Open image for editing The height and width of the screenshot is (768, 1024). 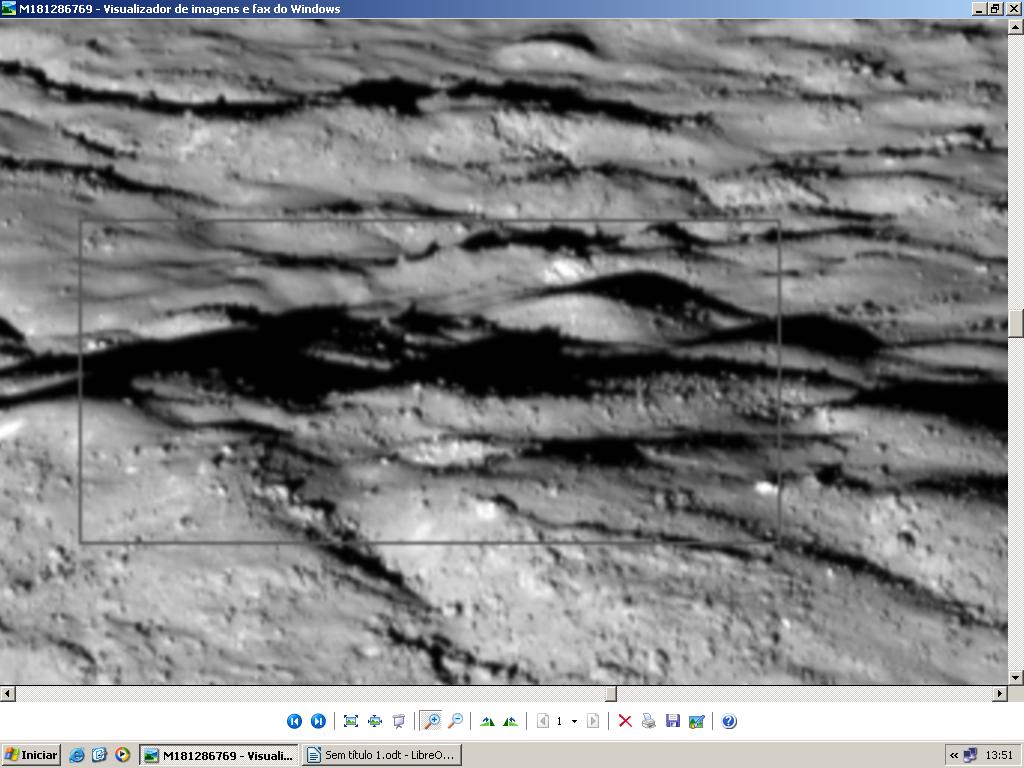pyautogui.click(x=697, y=721)
